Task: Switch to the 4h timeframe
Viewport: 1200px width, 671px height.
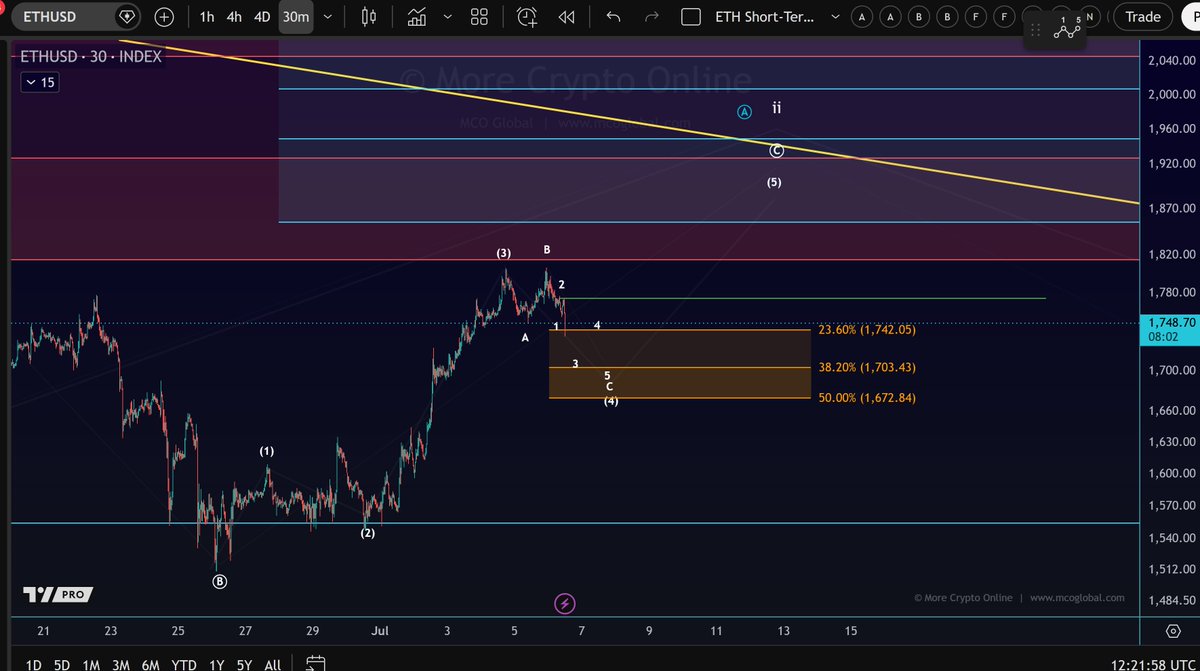Action: point(233,16)
